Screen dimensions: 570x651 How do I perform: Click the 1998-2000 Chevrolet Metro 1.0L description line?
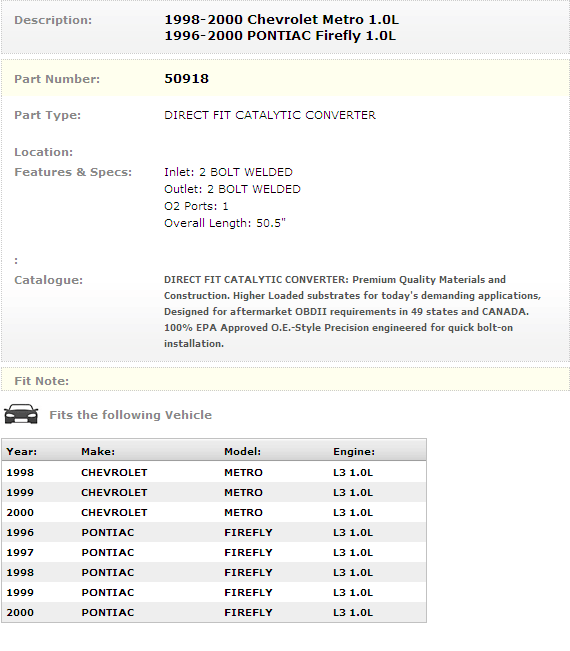click(281, 20)
